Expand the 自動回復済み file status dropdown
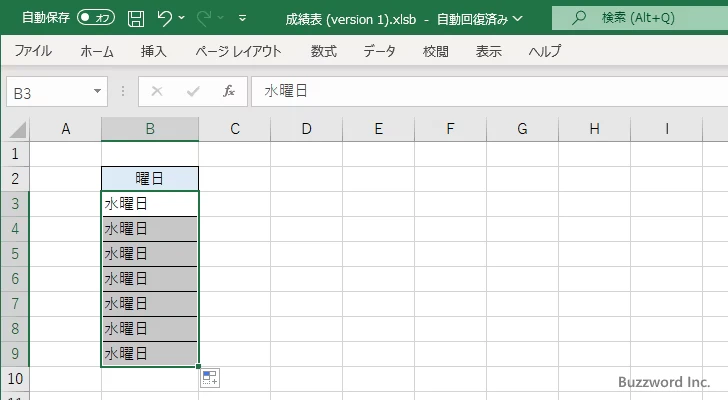This screenshot has width=728, height=400. [518, 19]
